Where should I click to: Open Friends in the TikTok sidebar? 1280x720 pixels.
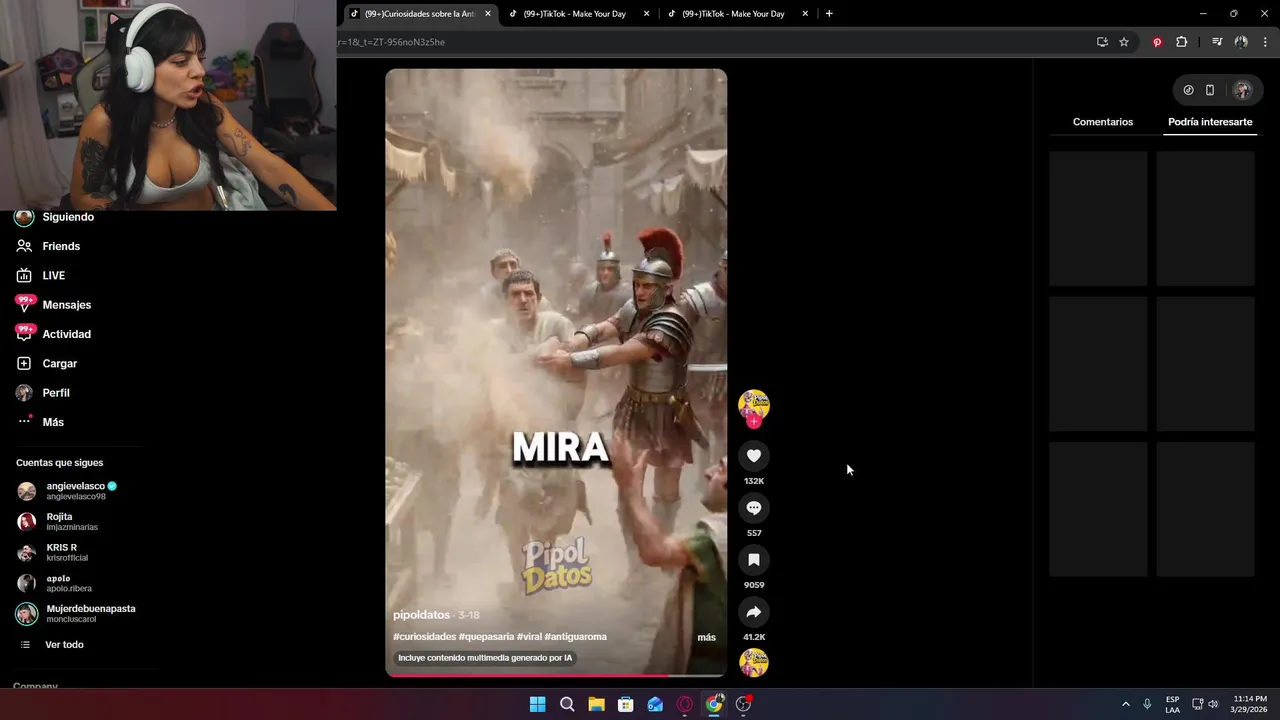click(x=61, y=246)
